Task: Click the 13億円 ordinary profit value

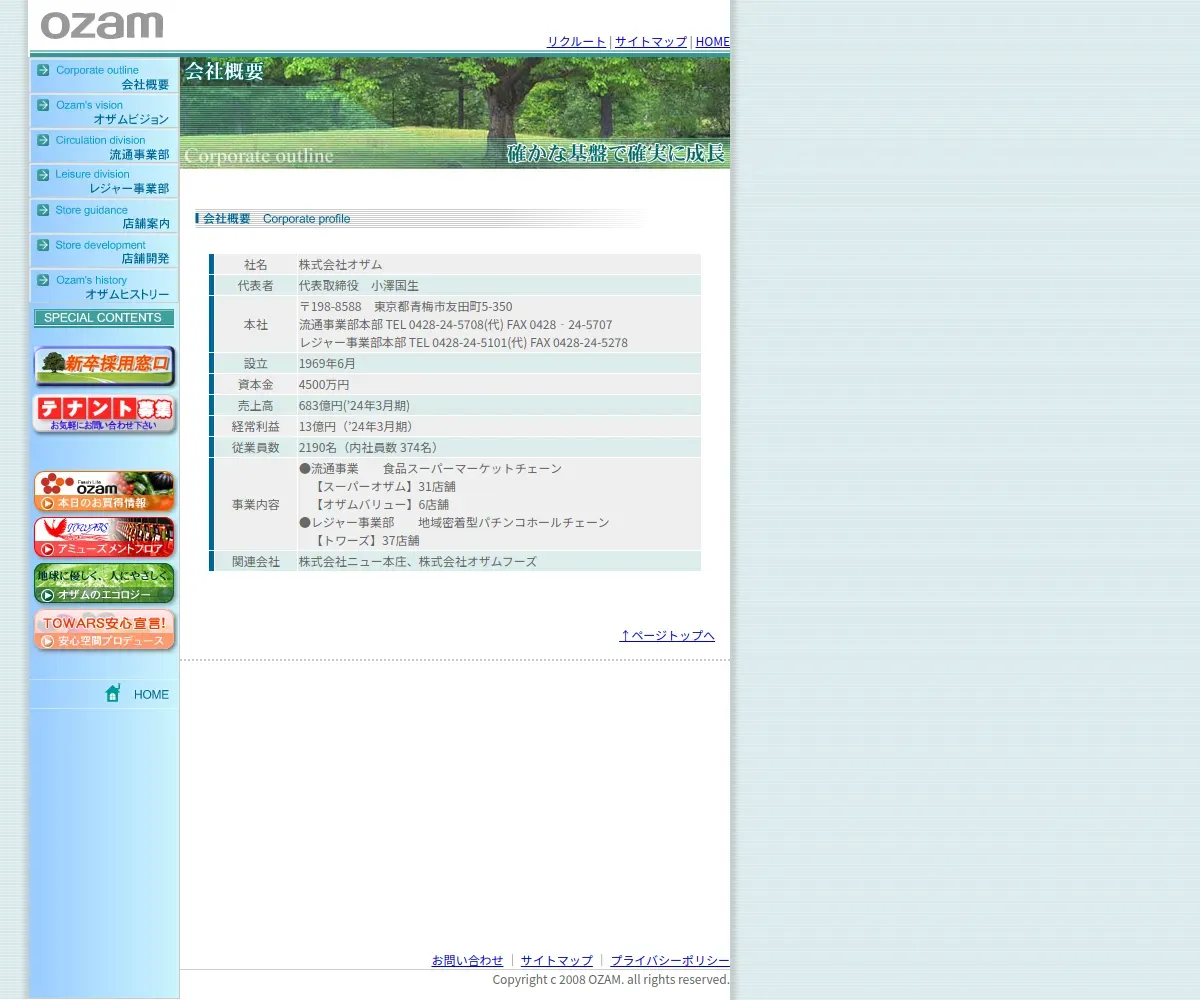Action: pyautogui.click(x=357, y=427)
